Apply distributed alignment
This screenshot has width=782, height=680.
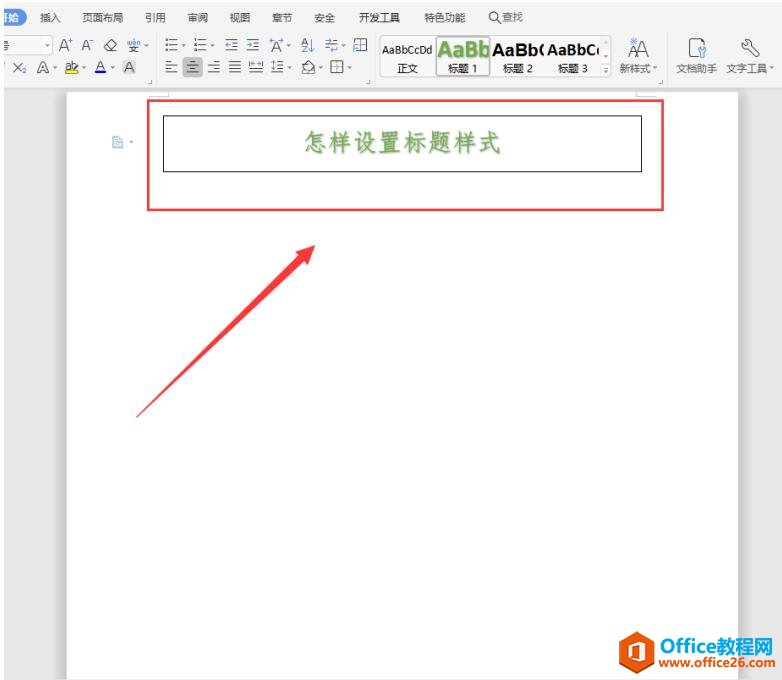(256, 67)
